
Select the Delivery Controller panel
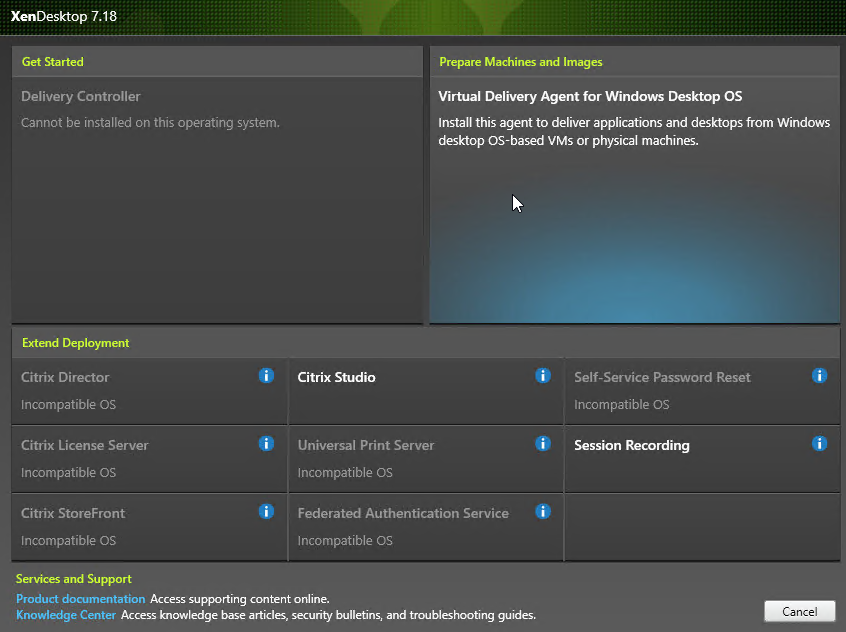click(217, 200)
